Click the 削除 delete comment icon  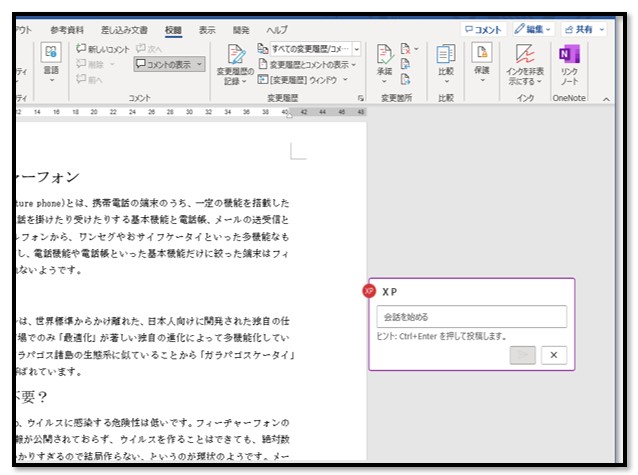coord(81,64)
